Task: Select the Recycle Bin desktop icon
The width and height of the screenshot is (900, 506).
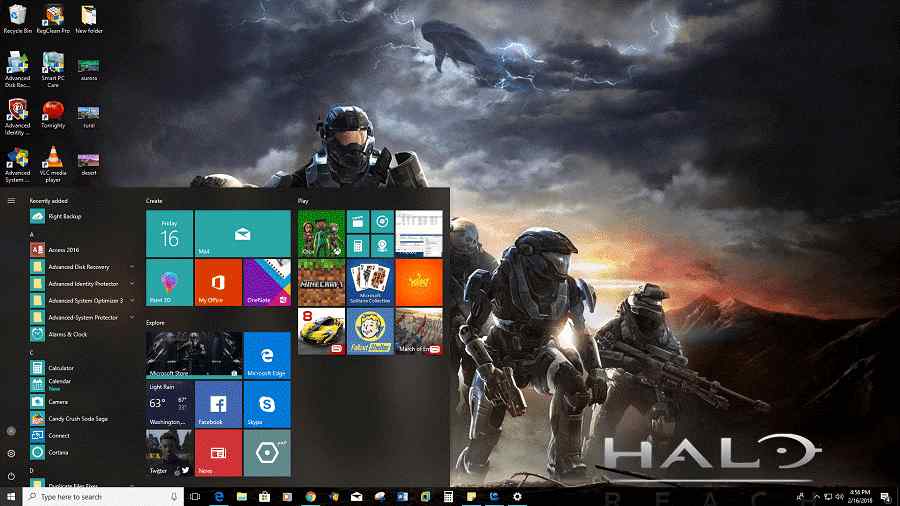Action: (17, 19)
